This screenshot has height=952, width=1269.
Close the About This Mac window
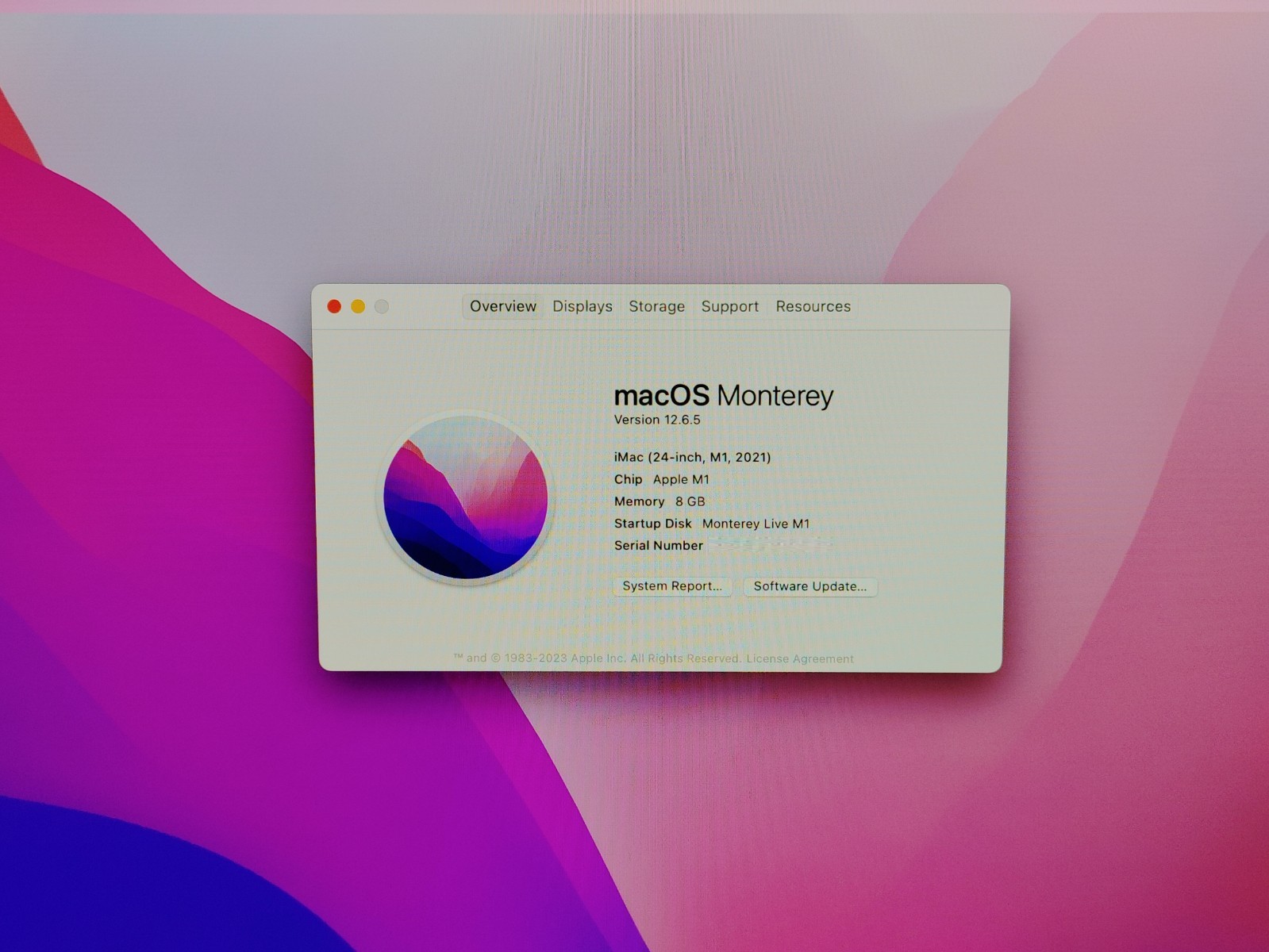(x=334, y=306)
